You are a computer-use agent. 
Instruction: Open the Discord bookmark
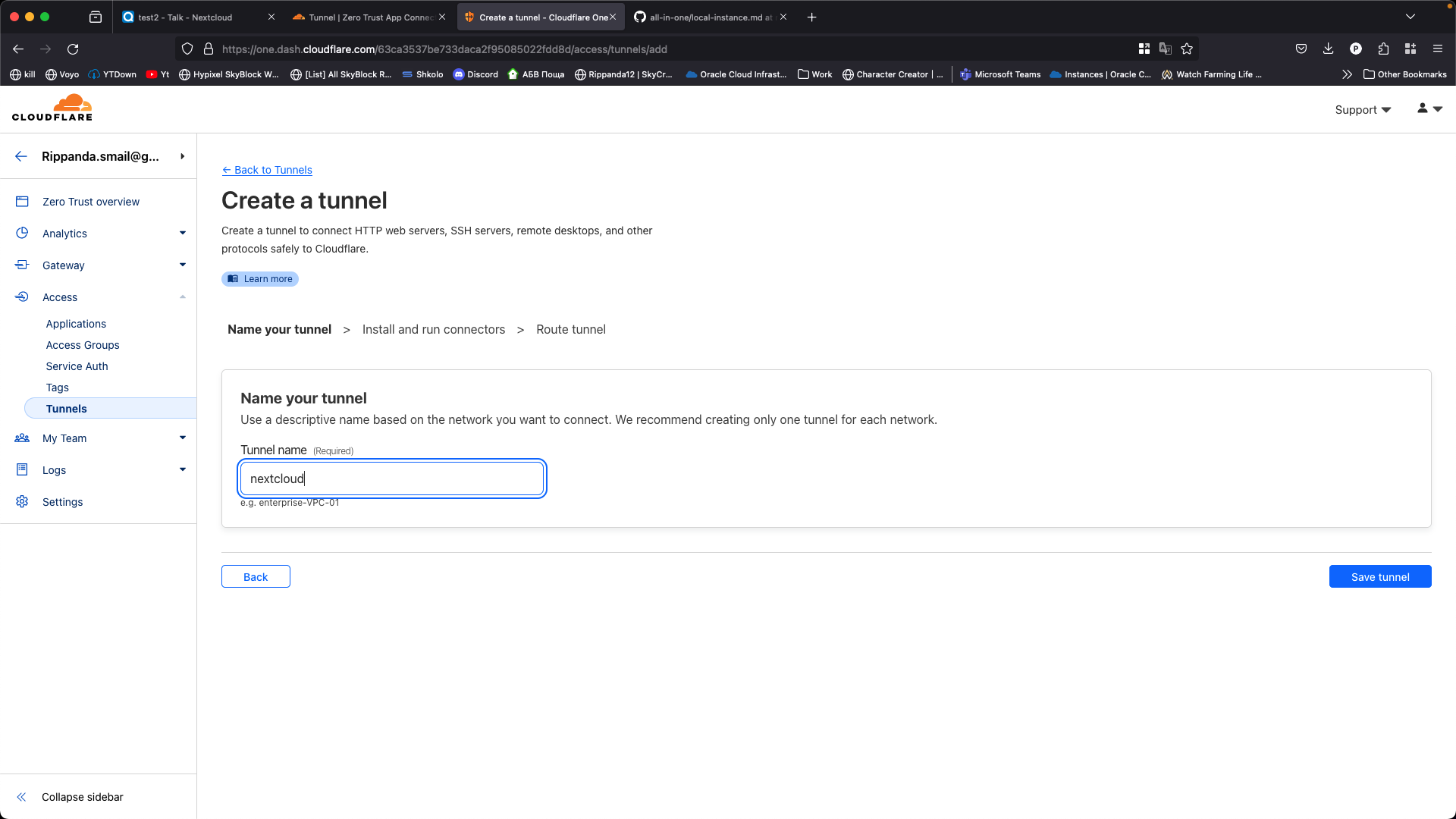(x=475, y=74)
